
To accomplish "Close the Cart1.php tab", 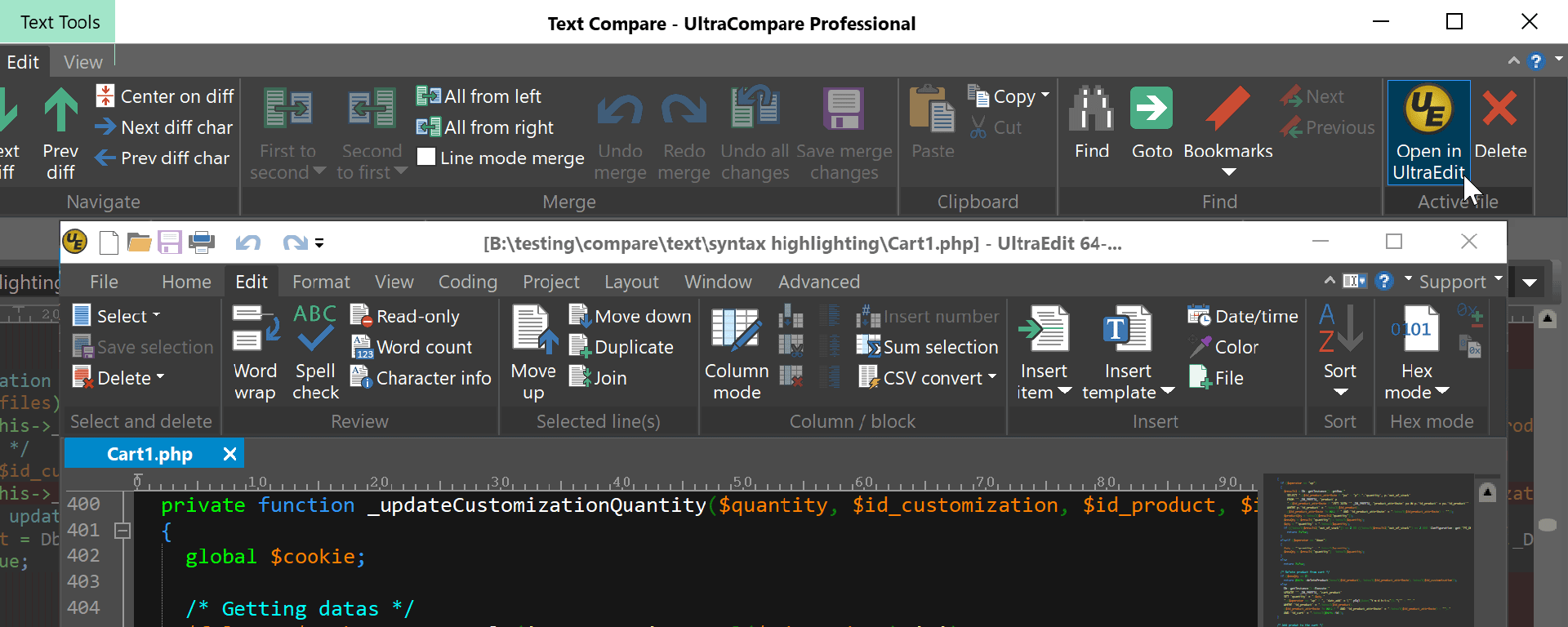I will click(230, 454).
